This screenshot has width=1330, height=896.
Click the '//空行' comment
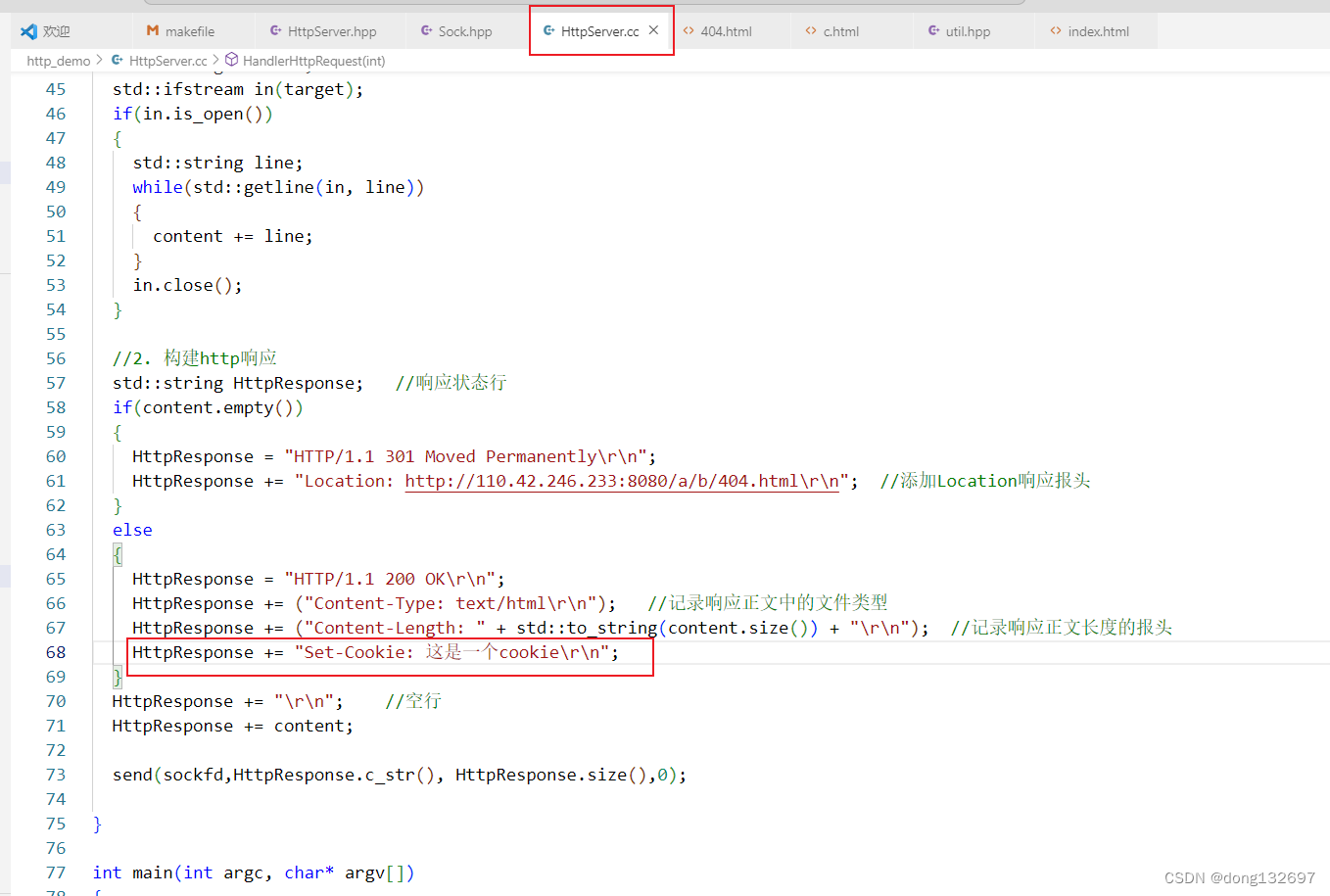[413, 701]
